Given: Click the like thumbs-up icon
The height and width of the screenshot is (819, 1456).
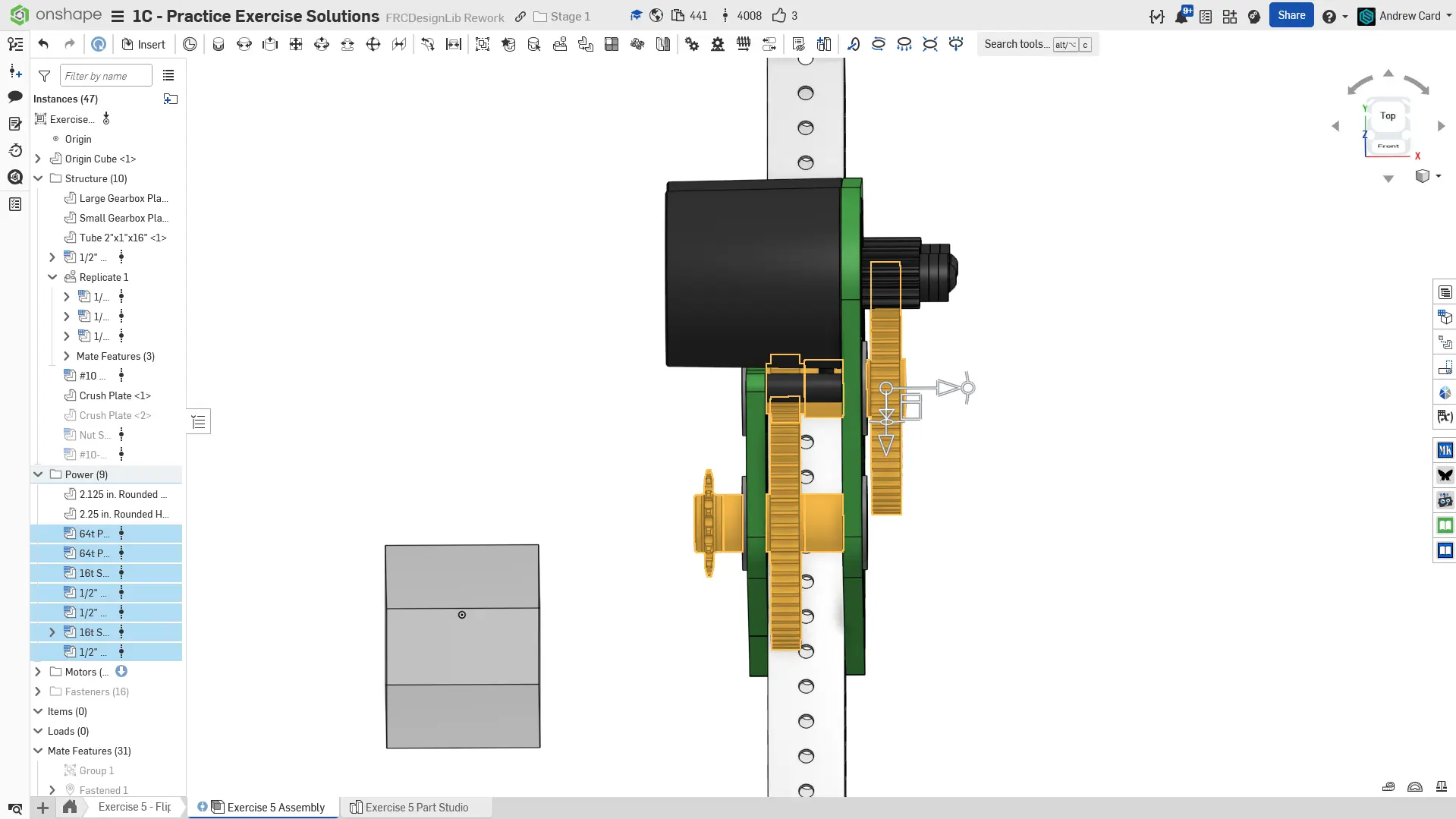Looking at the screenshot, I should tap(779, 16).
